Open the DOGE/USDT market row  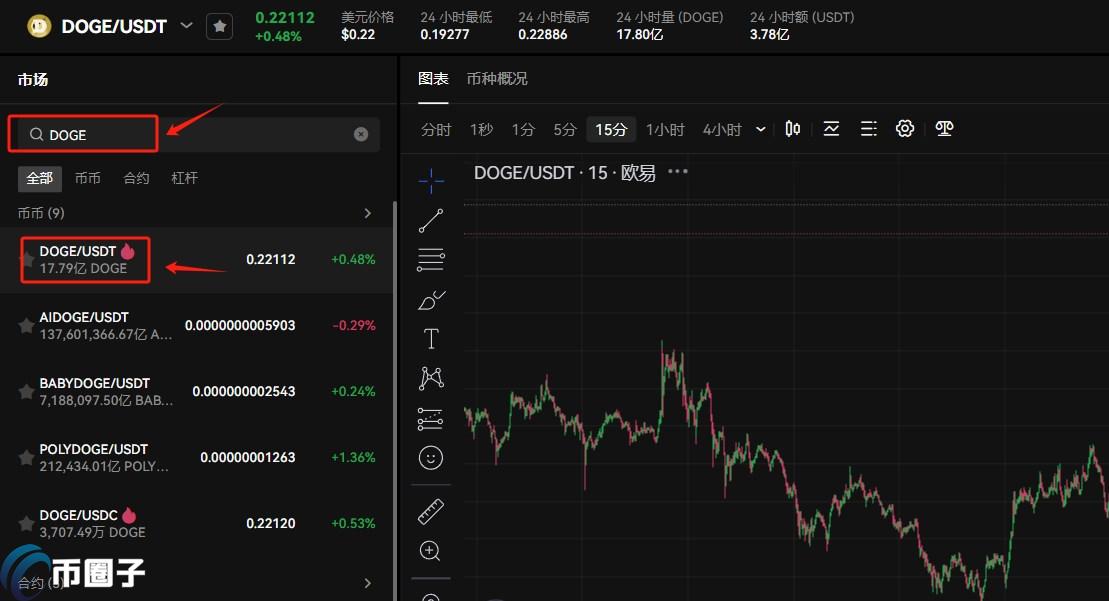pos(196,259)
